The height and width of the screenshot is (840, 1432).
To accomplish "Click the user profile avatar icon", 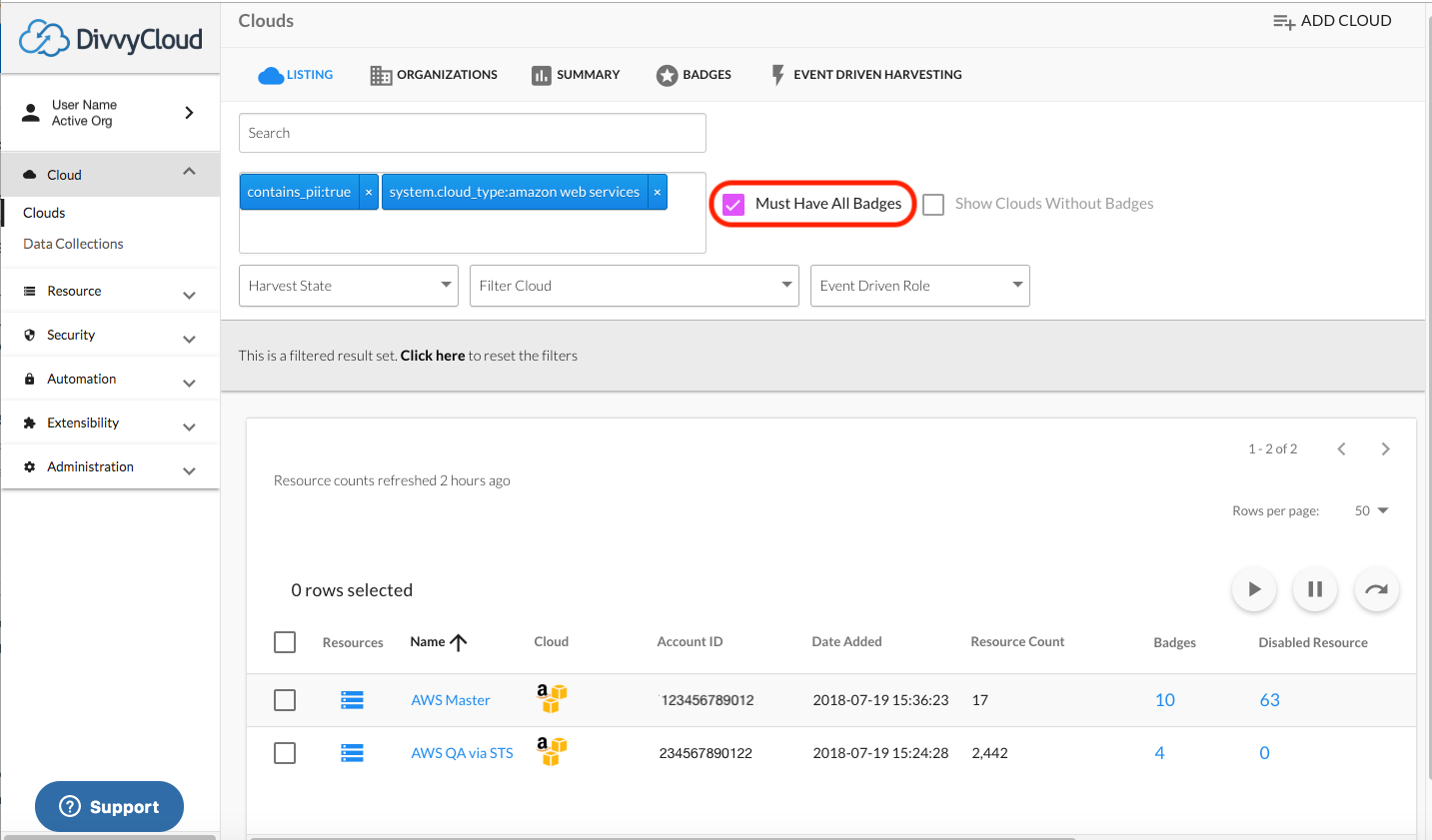I will (x=31, y=112).
